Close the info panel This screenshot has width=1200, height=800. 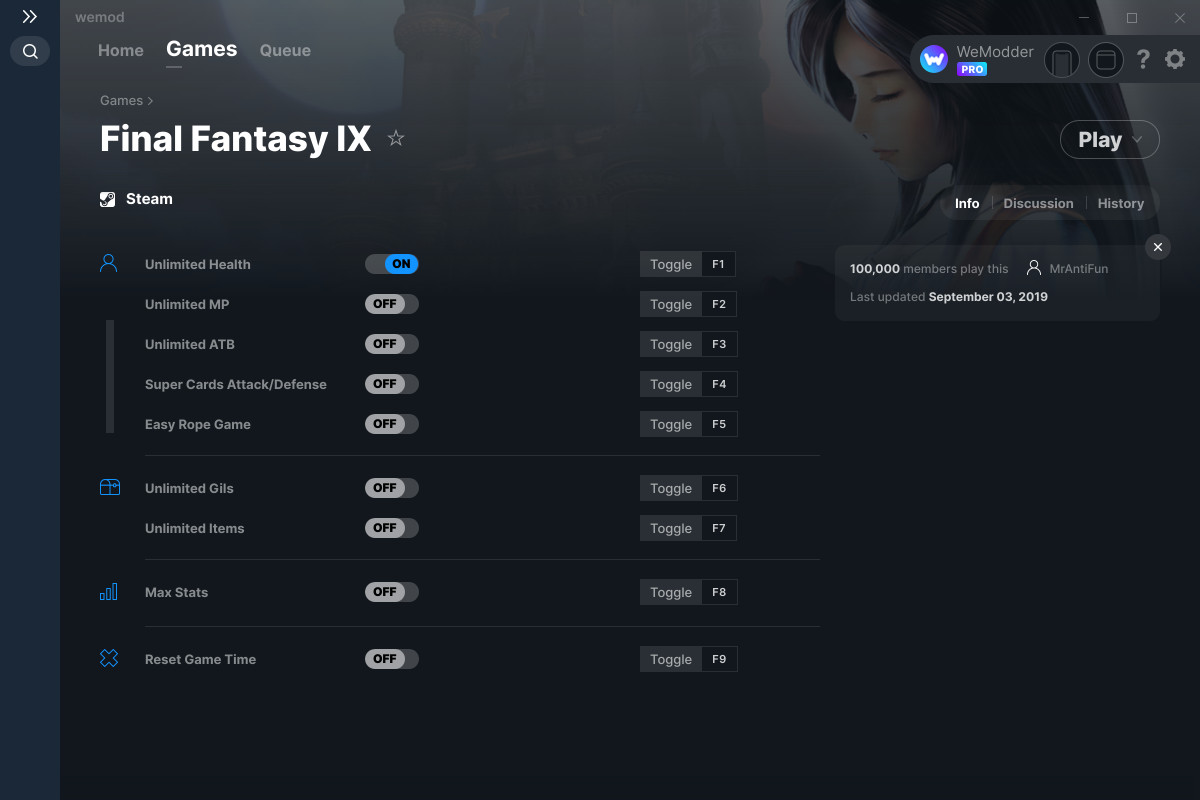[x=1157, y=247]
